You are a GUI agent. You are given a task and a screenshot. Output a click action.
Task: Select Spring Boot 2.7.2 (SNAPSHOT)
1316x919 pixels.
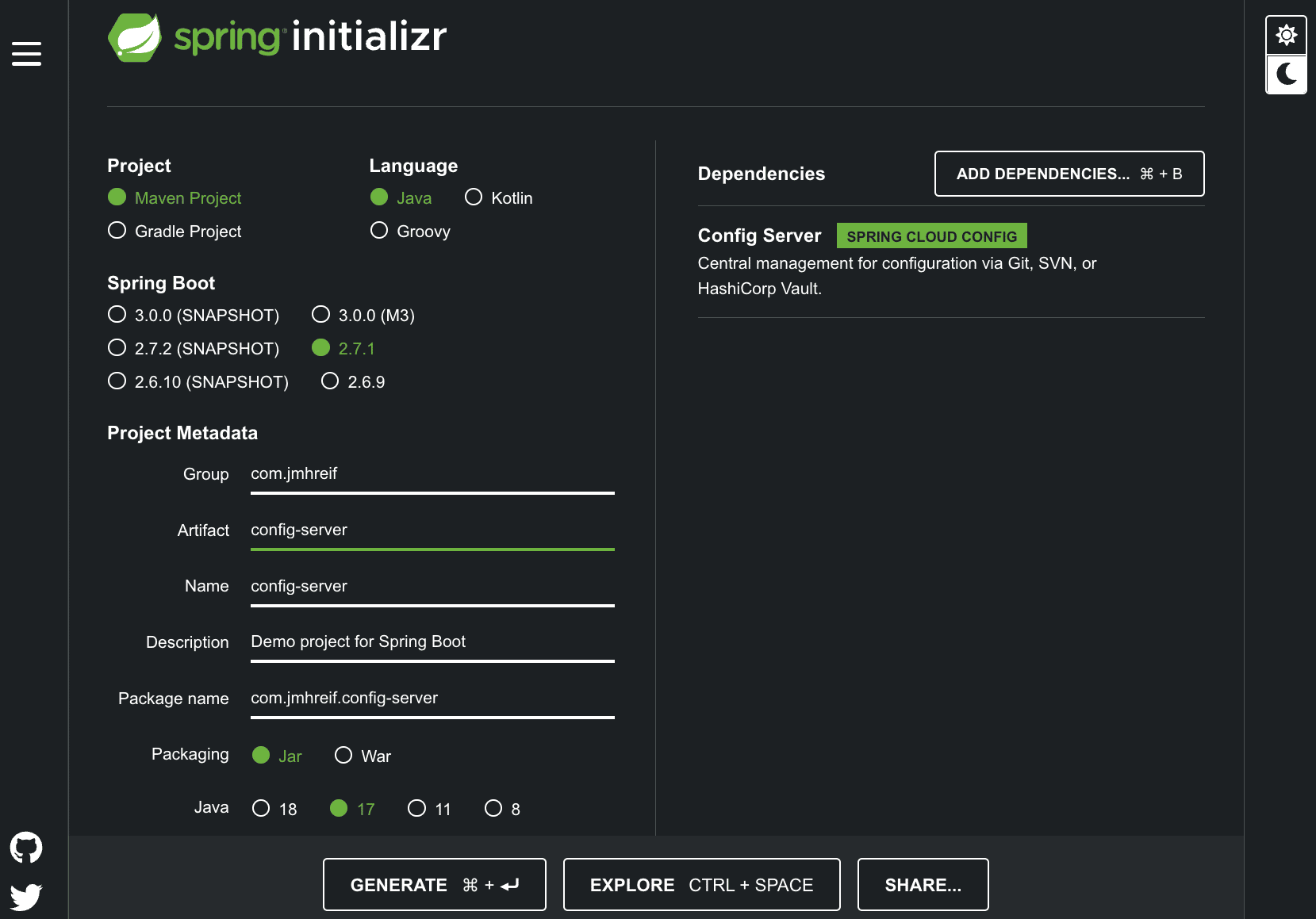click(194, 348)
